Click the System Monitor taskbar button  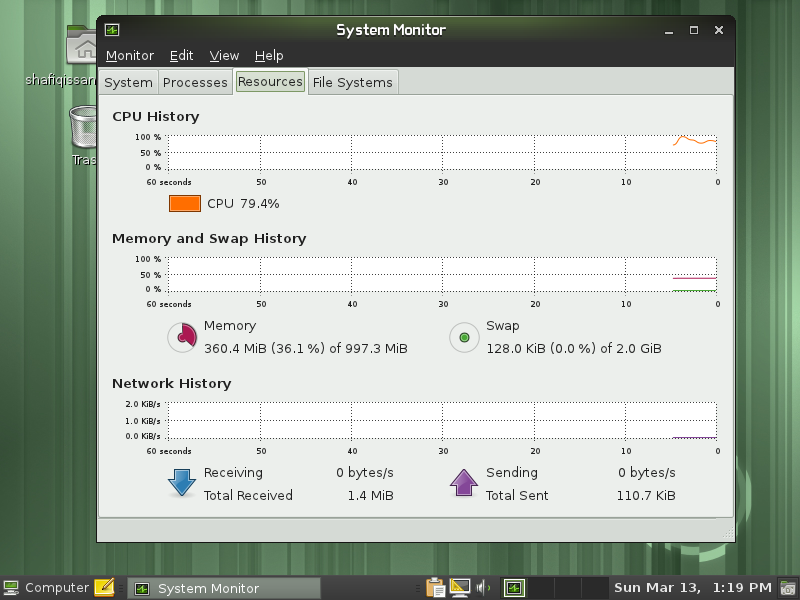tap(223, 588)
